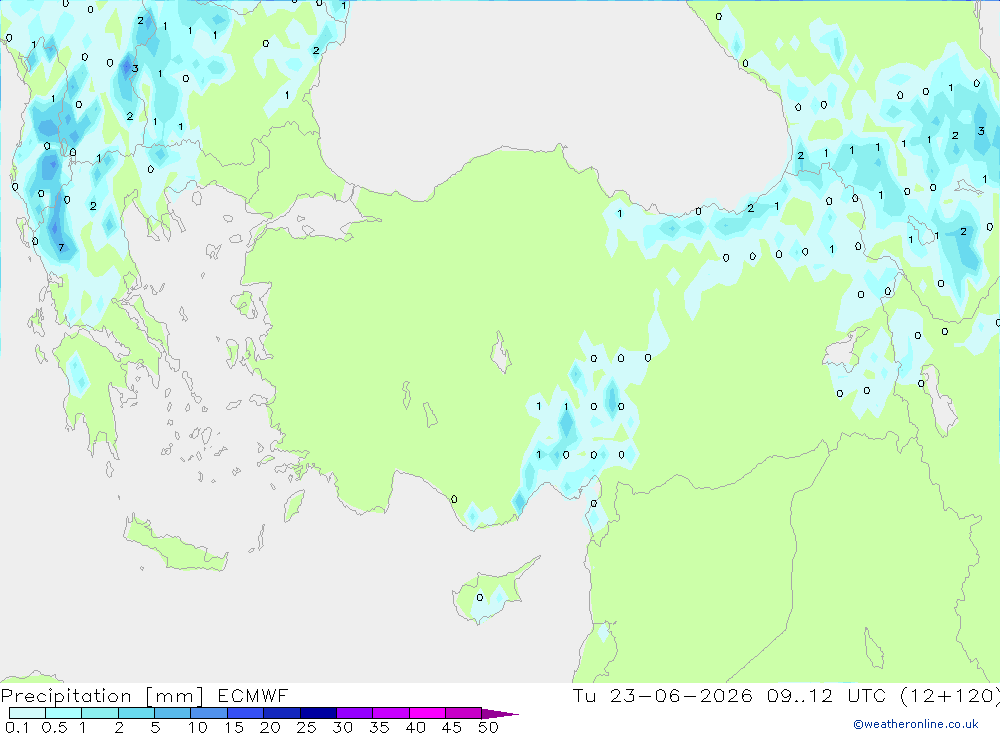Click the 5–10 mm legend color segment
Viewport: 1000px width, 733px height.
pos(172,713)
